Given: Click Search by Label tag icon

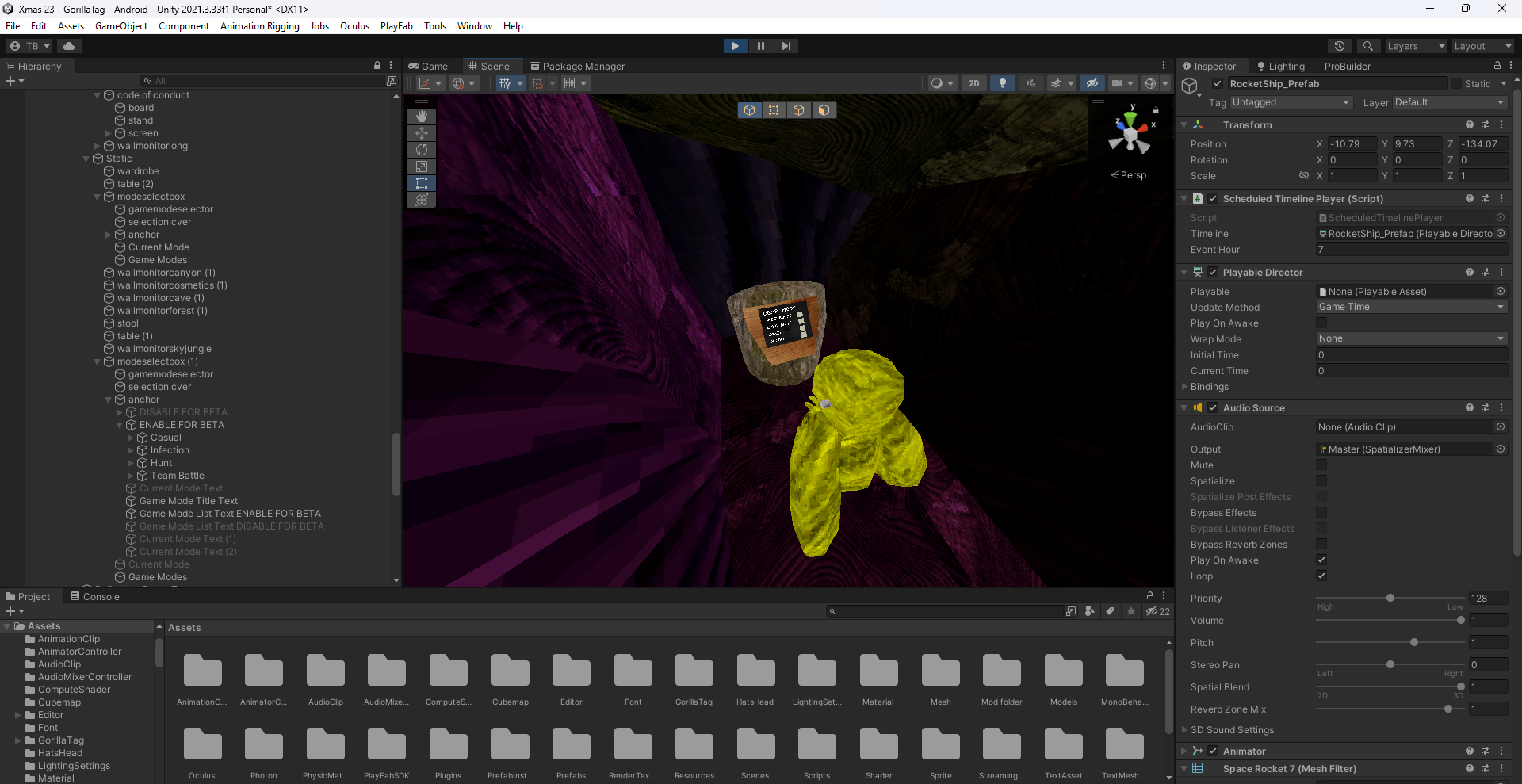Looking at the screenshot, I should [1111, 611].
